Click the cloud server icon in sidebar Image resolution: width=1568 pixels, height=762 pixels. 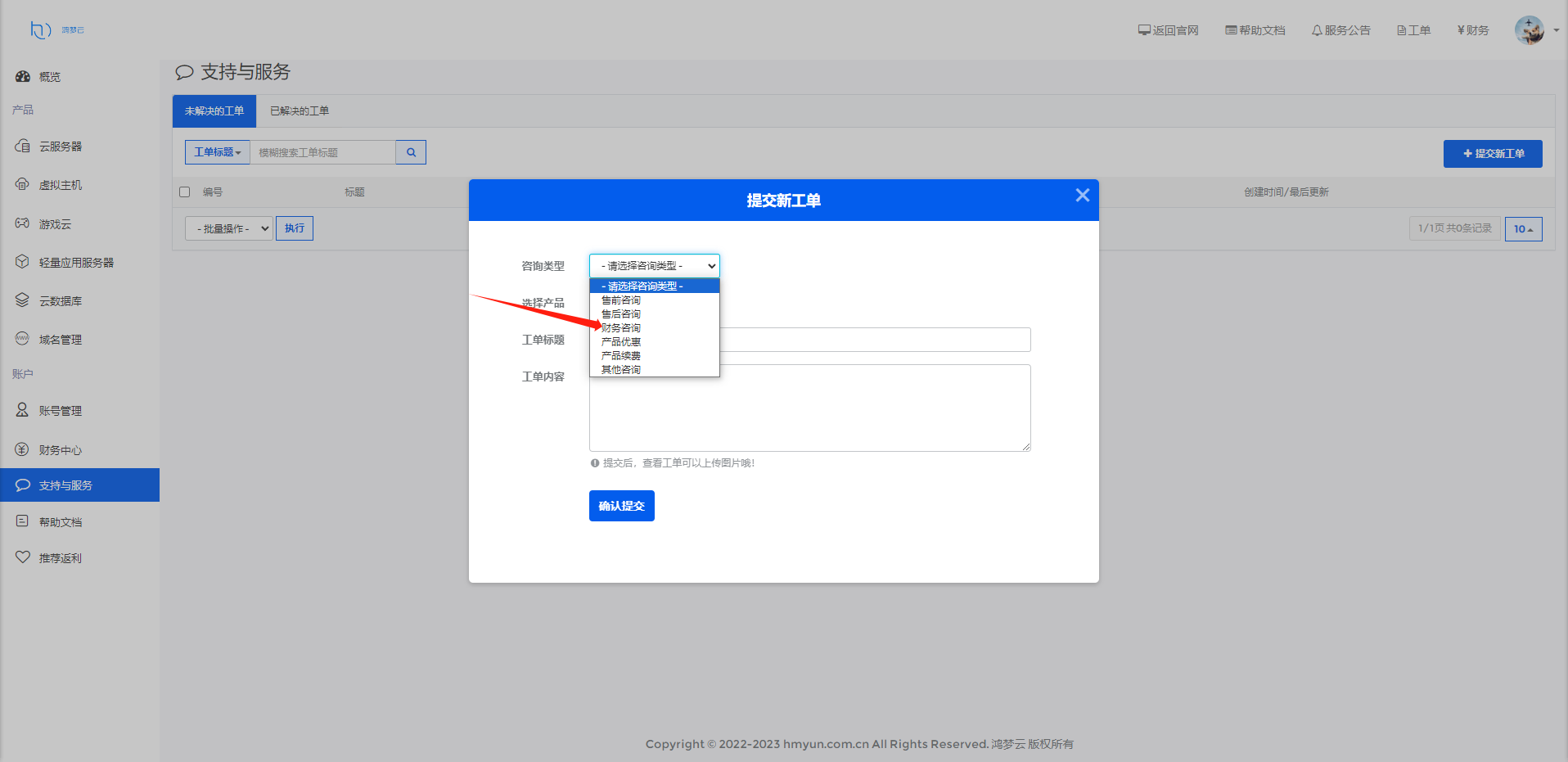22,147
